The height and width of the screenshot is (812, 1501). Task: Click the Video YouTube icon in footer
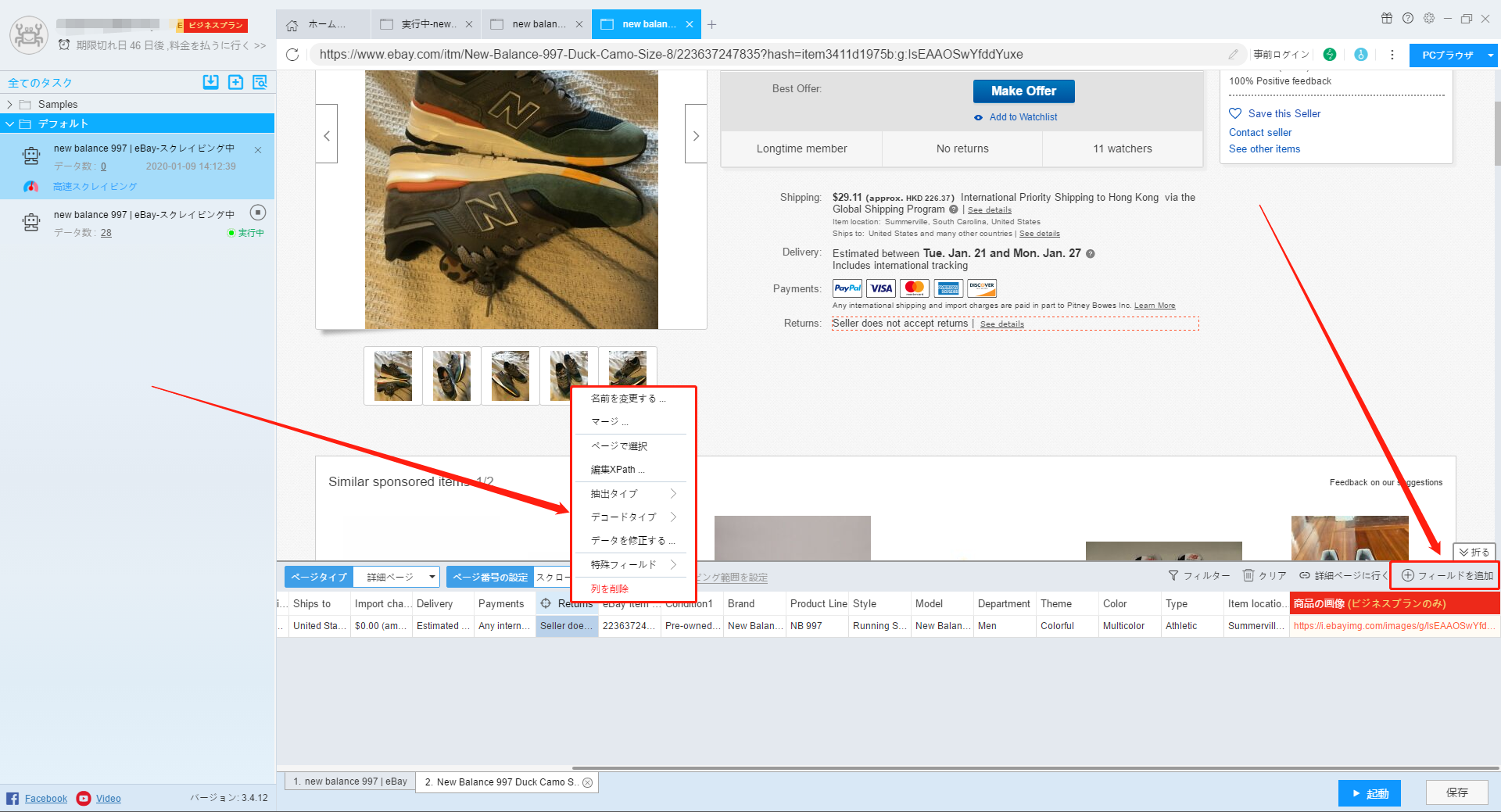coord(84,798)
